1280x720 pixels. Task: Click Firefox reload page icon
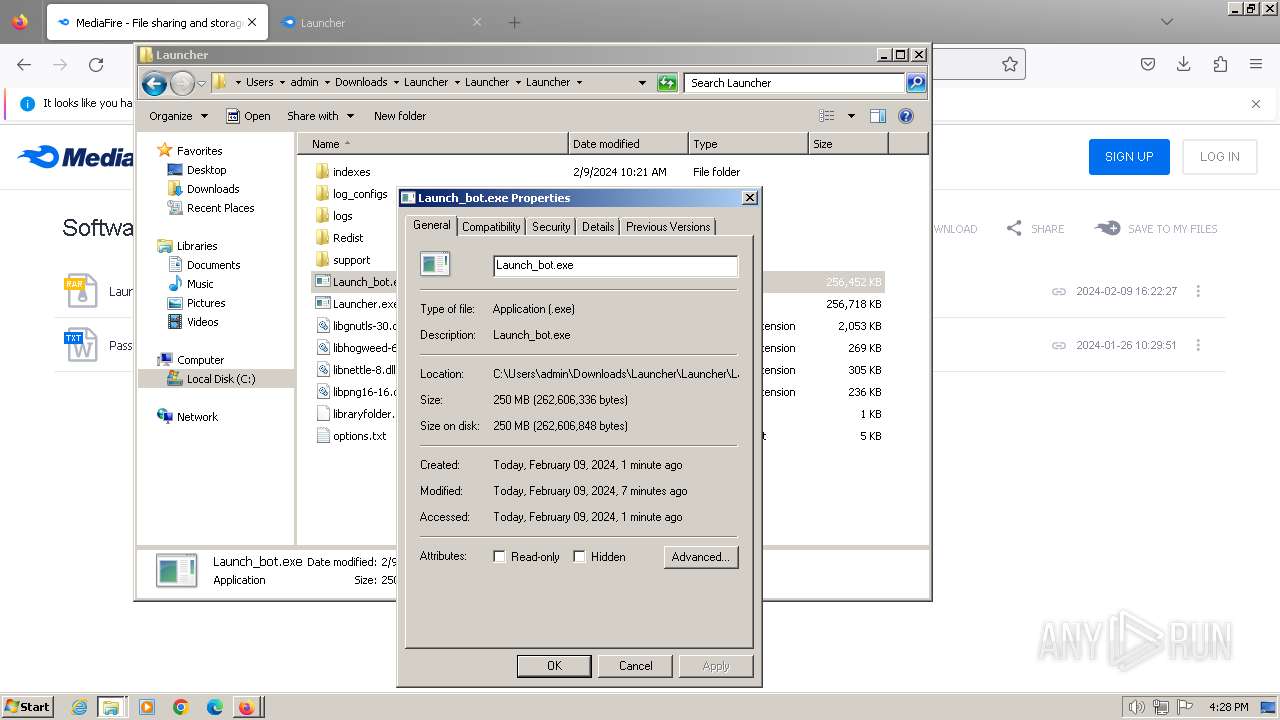(96, 64)
